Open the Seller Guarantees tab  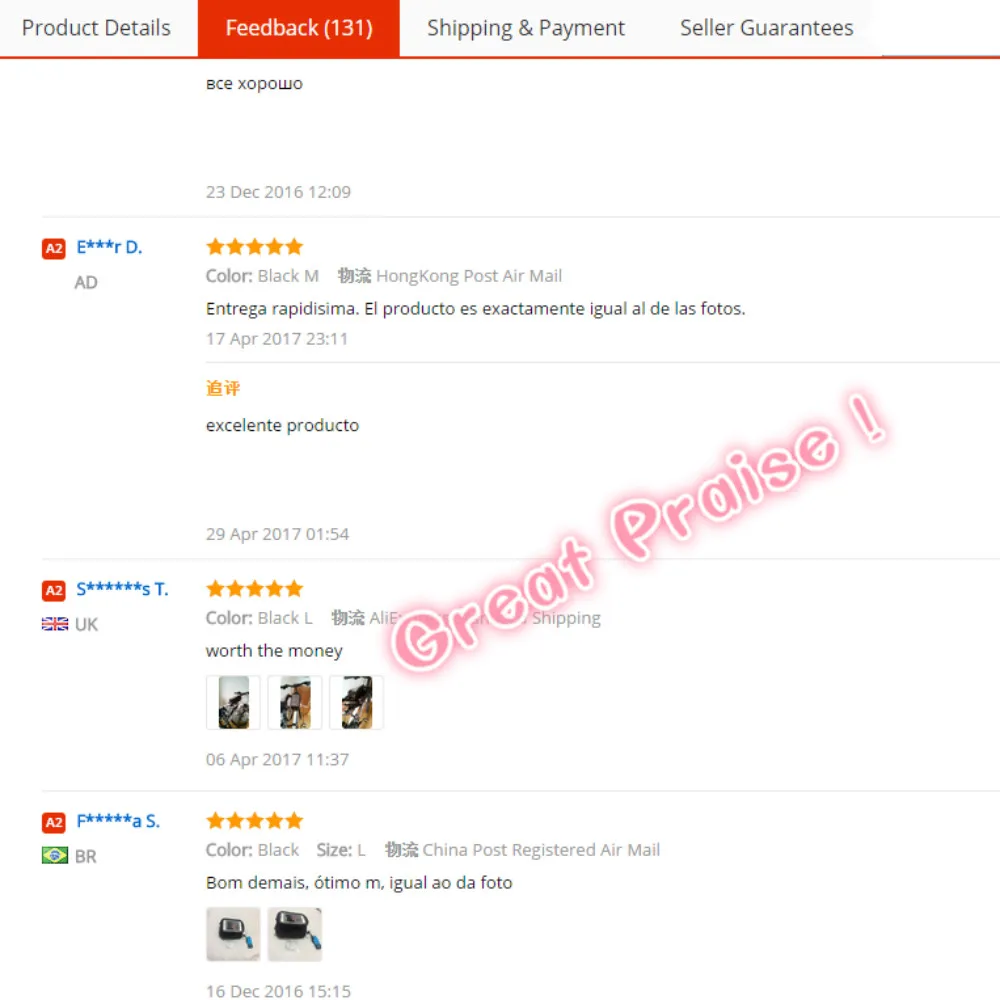point(767,28)
